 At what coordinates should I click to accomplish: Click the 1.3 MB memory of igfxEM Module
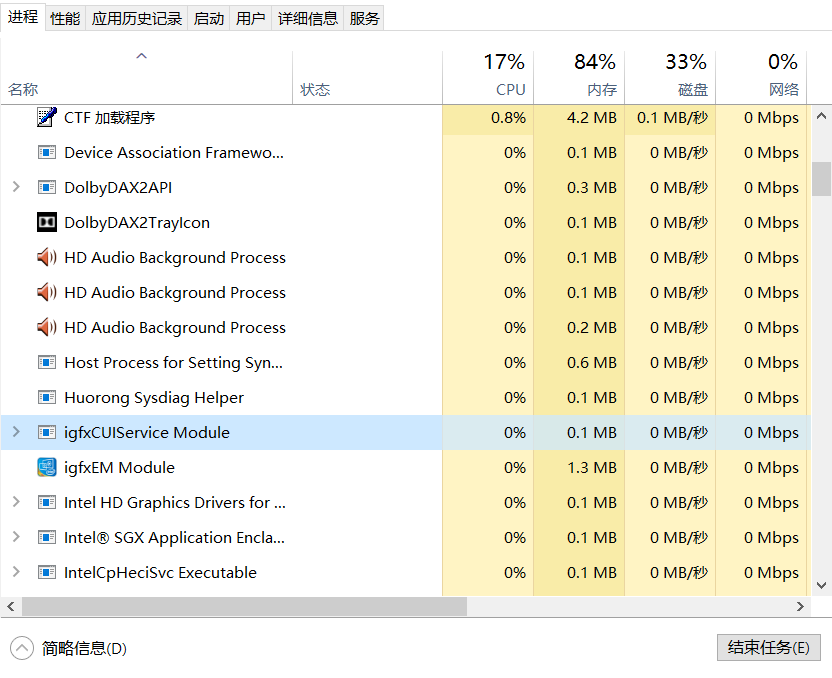592,468
